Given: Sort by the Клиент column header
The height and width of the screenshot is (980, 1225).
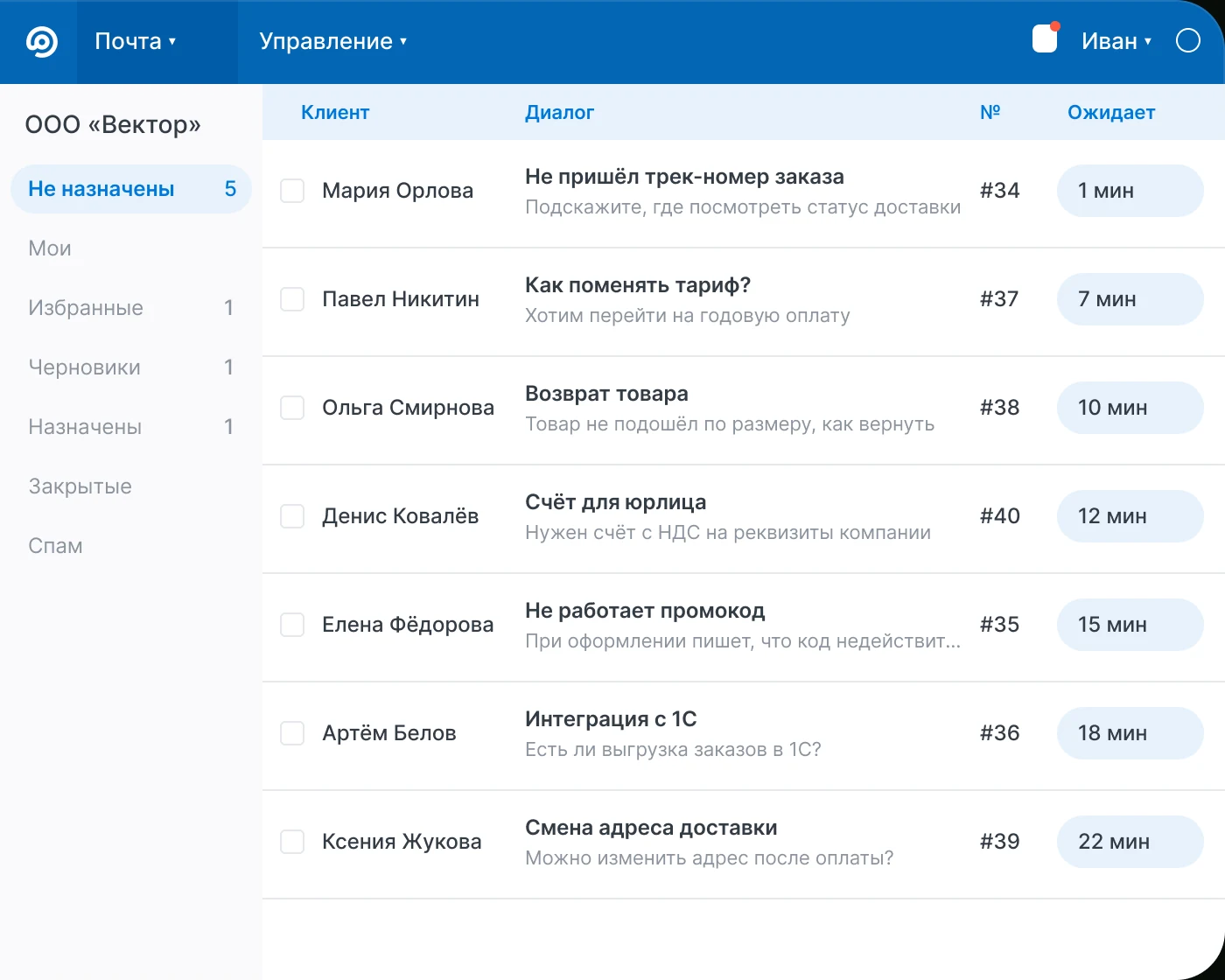Looking at the screenshot, I should 335,112.
